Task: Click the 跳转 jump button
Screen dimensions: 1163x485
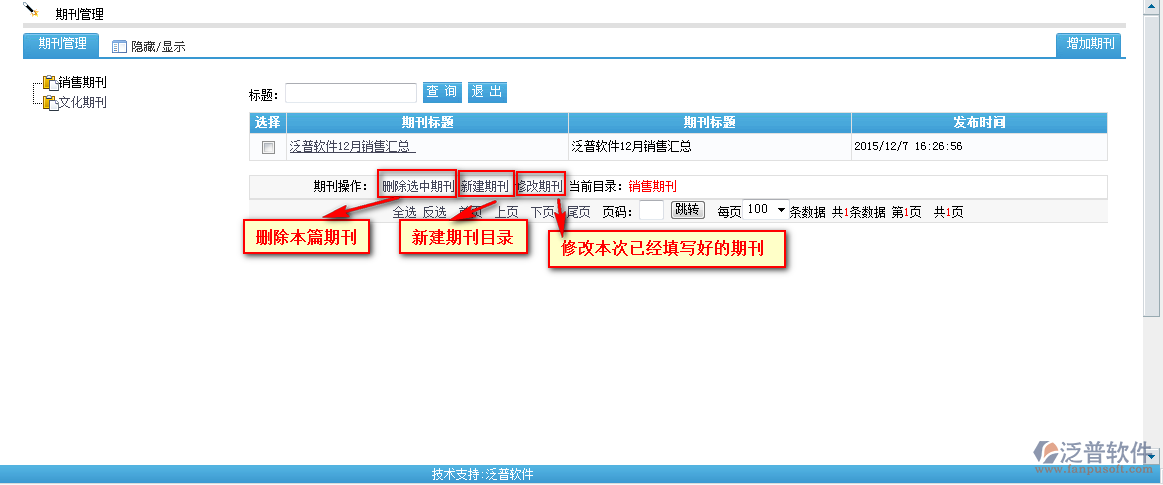Action: coord(687,210)
